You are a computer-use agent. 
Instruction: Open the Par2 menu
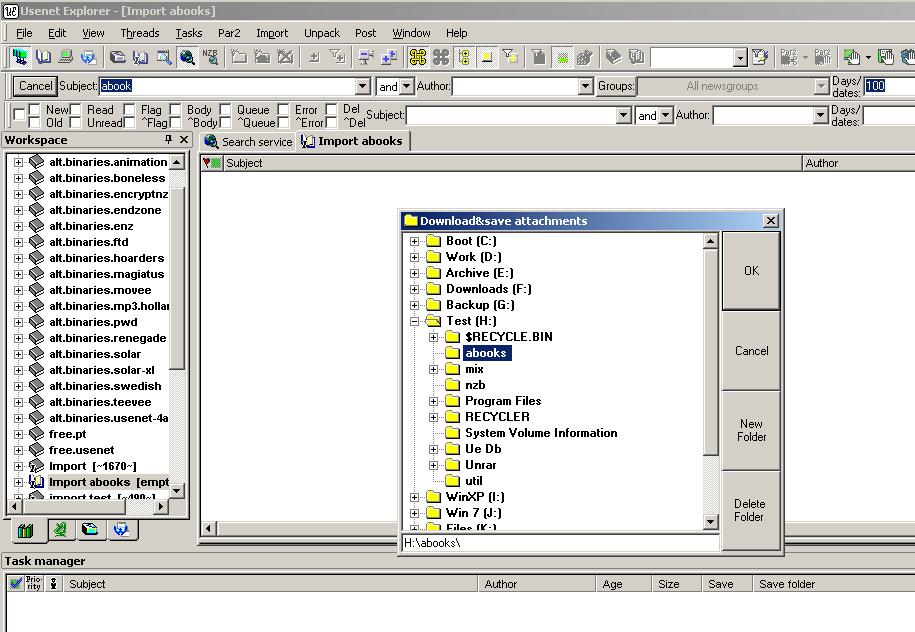tap(229, 33)
